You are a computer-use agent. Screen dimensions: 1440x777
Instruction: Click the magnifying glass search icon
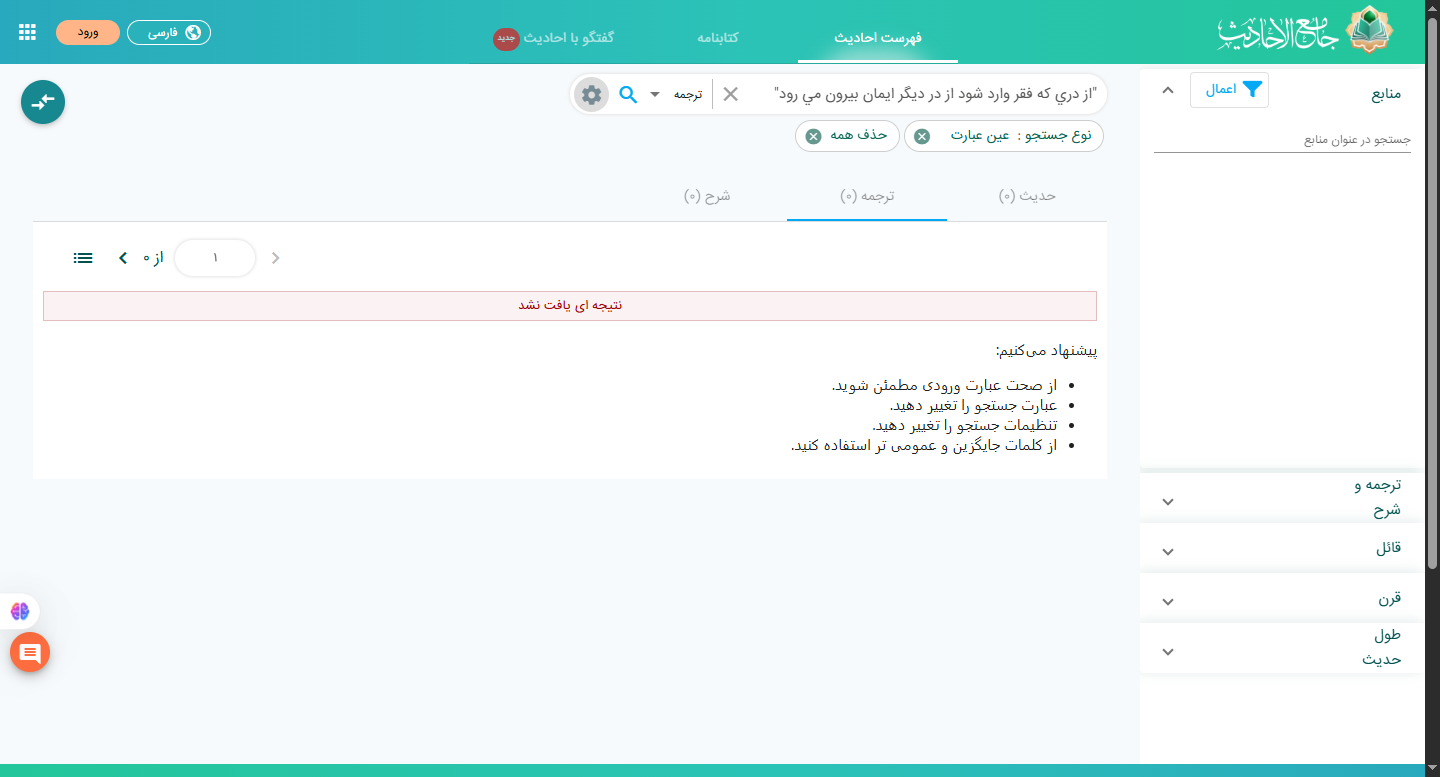point(628,94)
